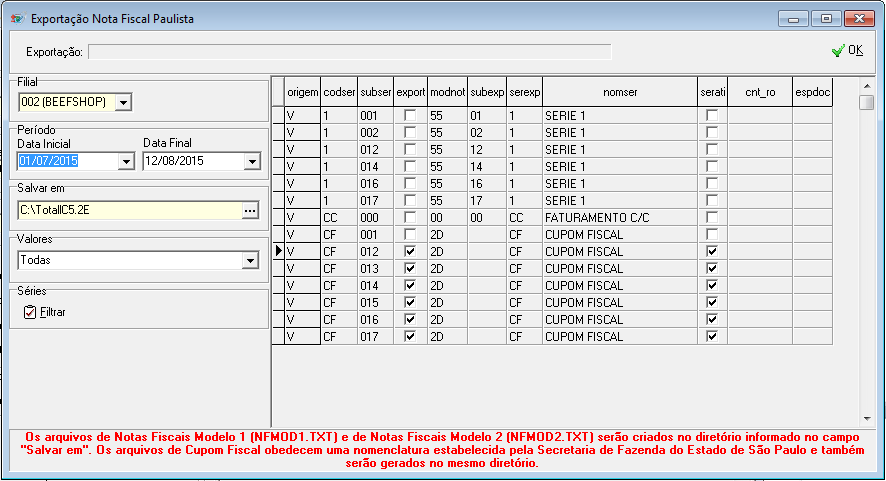The image size is (886, 481).
Task: Click the Data Final 12/08/2015 field
Action: [194, 161]
